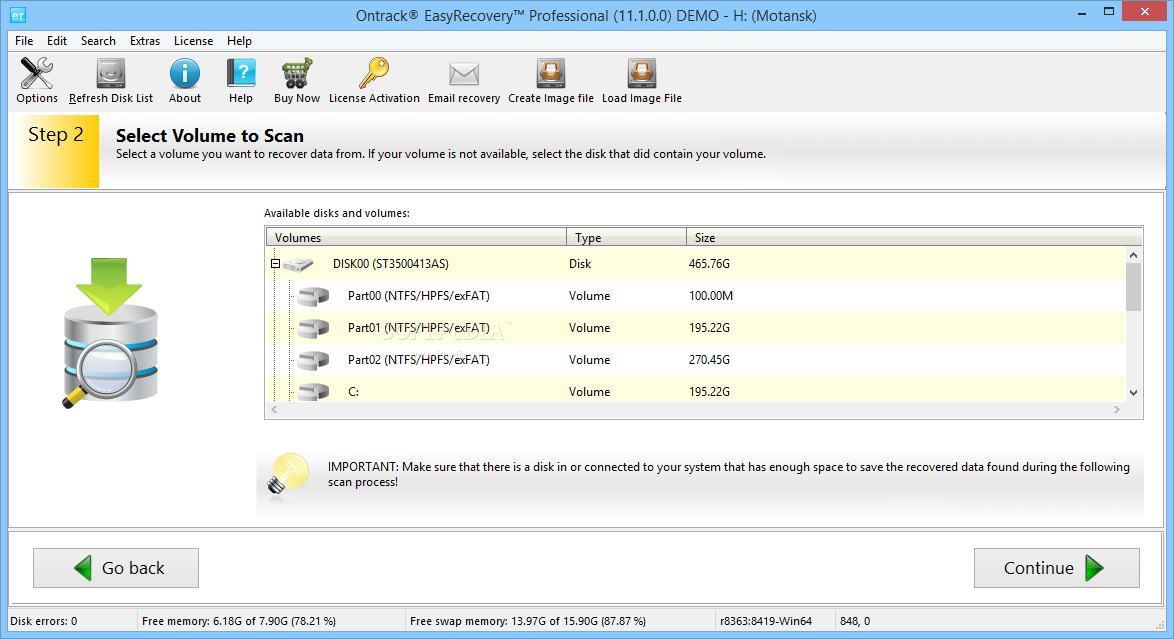The image size is (1174, 639).
Task: Open the Options wrench toolbar icon
Action: click(x=36, y=73)
